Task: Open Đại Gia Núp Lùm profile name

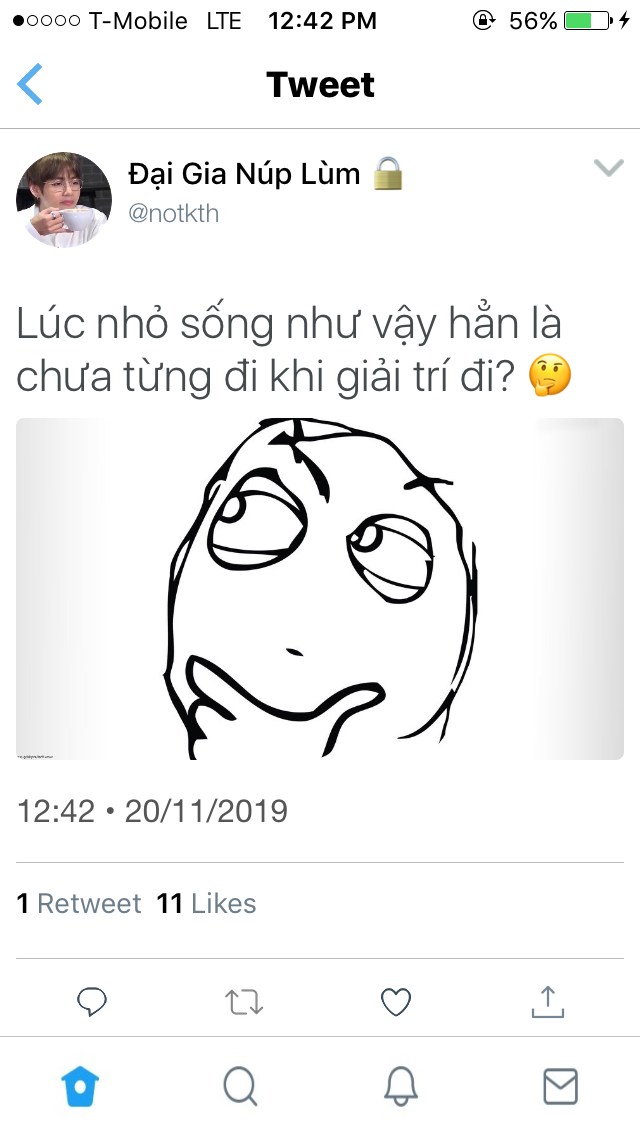Action: pos(244,174)
